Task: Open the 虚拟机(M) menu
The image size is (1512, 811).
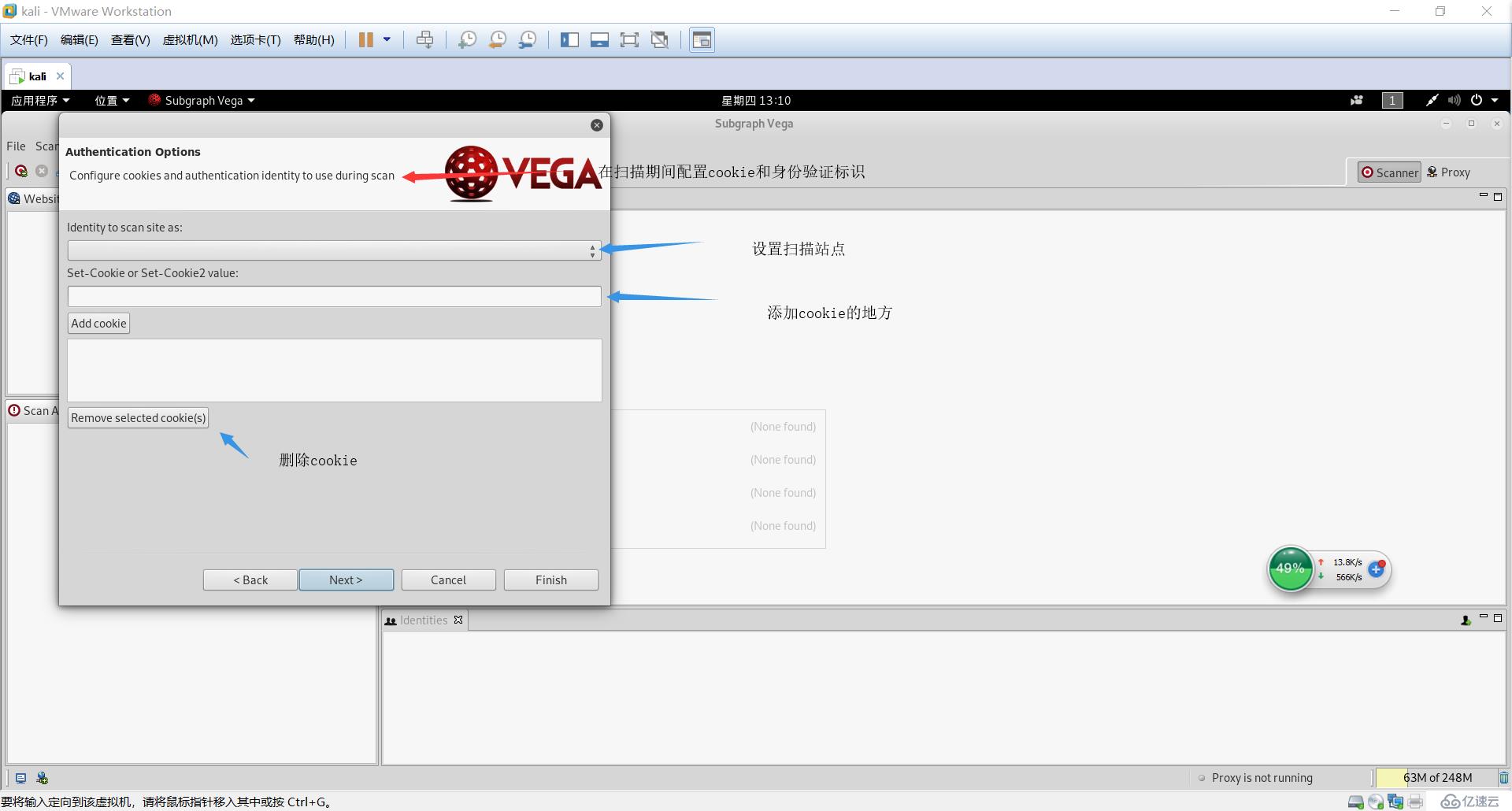Action: click(x=190, y=40)
